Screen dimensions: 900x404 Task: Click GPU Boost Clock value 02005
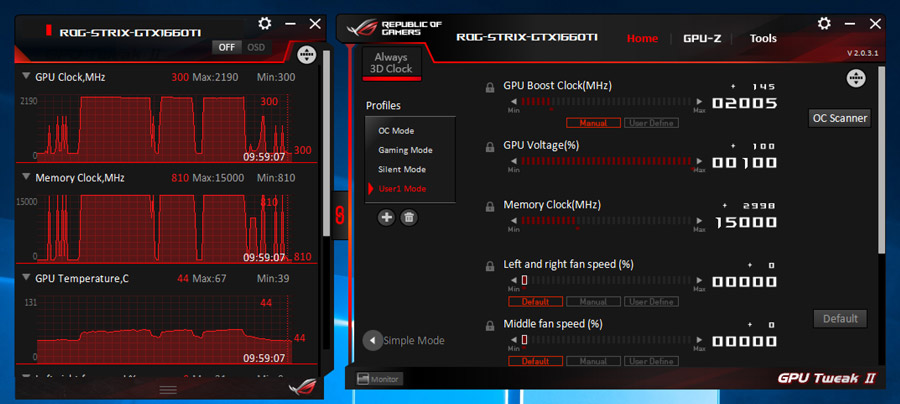[x=745, y=103]
